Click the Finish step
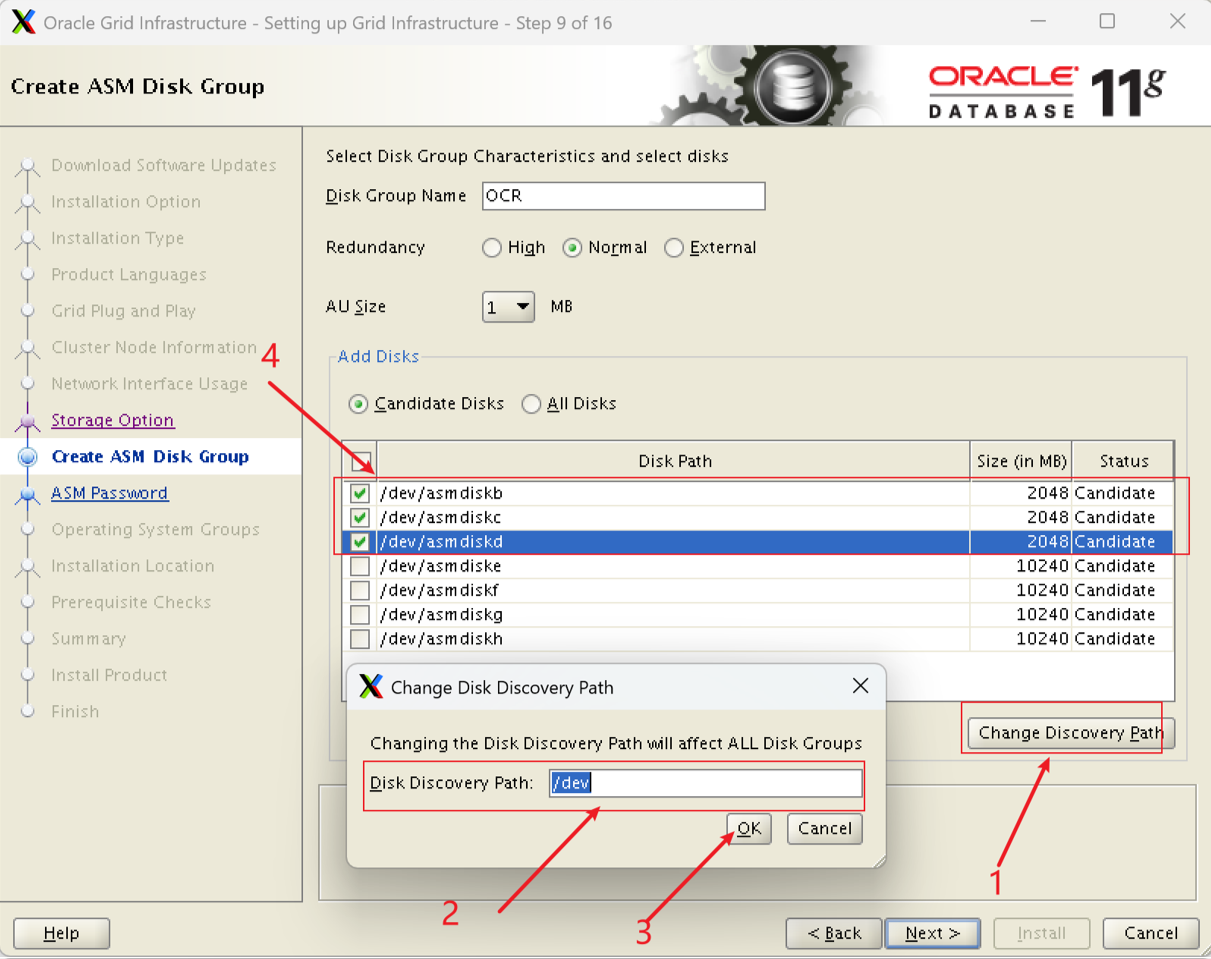1211x959 pixels. point(75,712)
